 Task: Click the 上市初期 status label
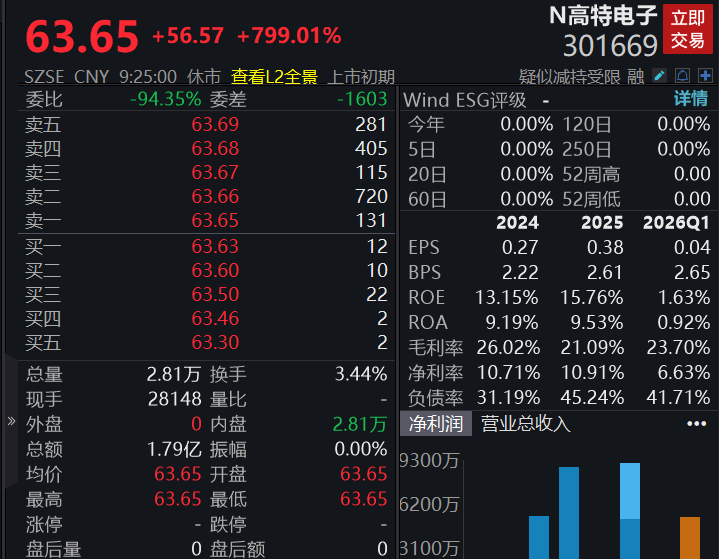(x=361, y=77)
